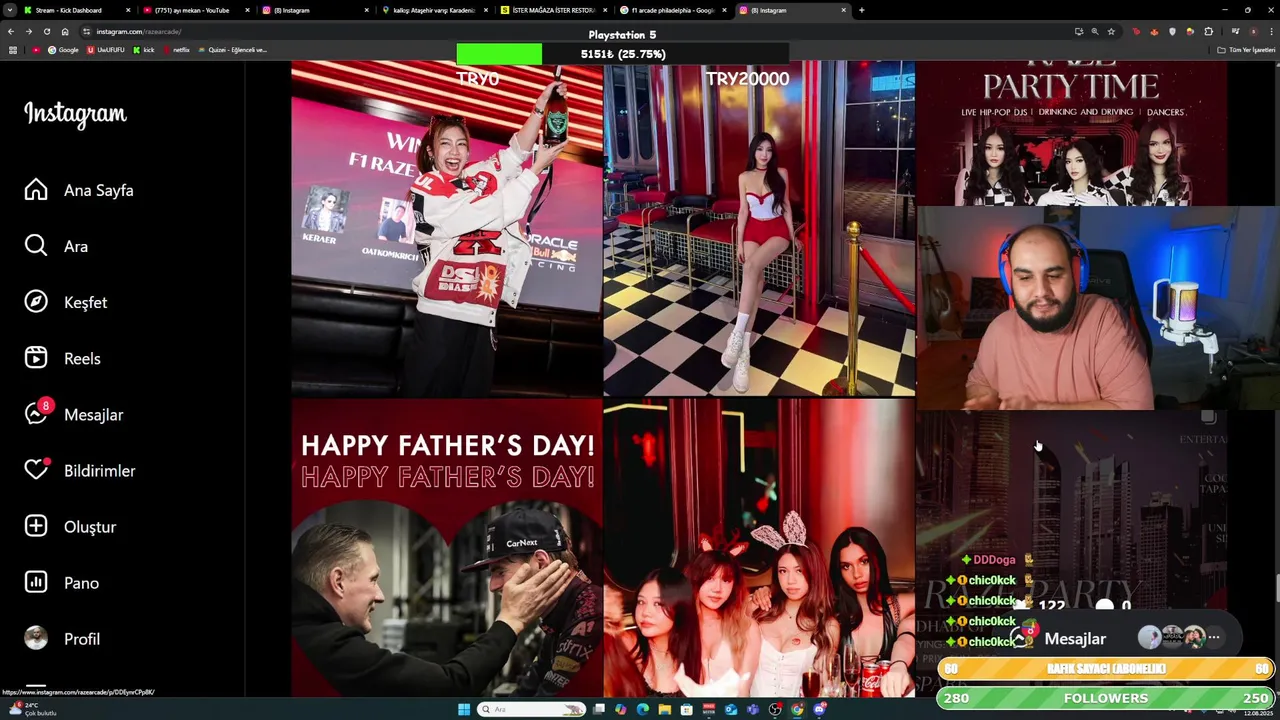The image size is (1280, 720).
Task: Open Instagram home via Ana Sayfa
Action: pyautogui.click(x=79, y=190)
